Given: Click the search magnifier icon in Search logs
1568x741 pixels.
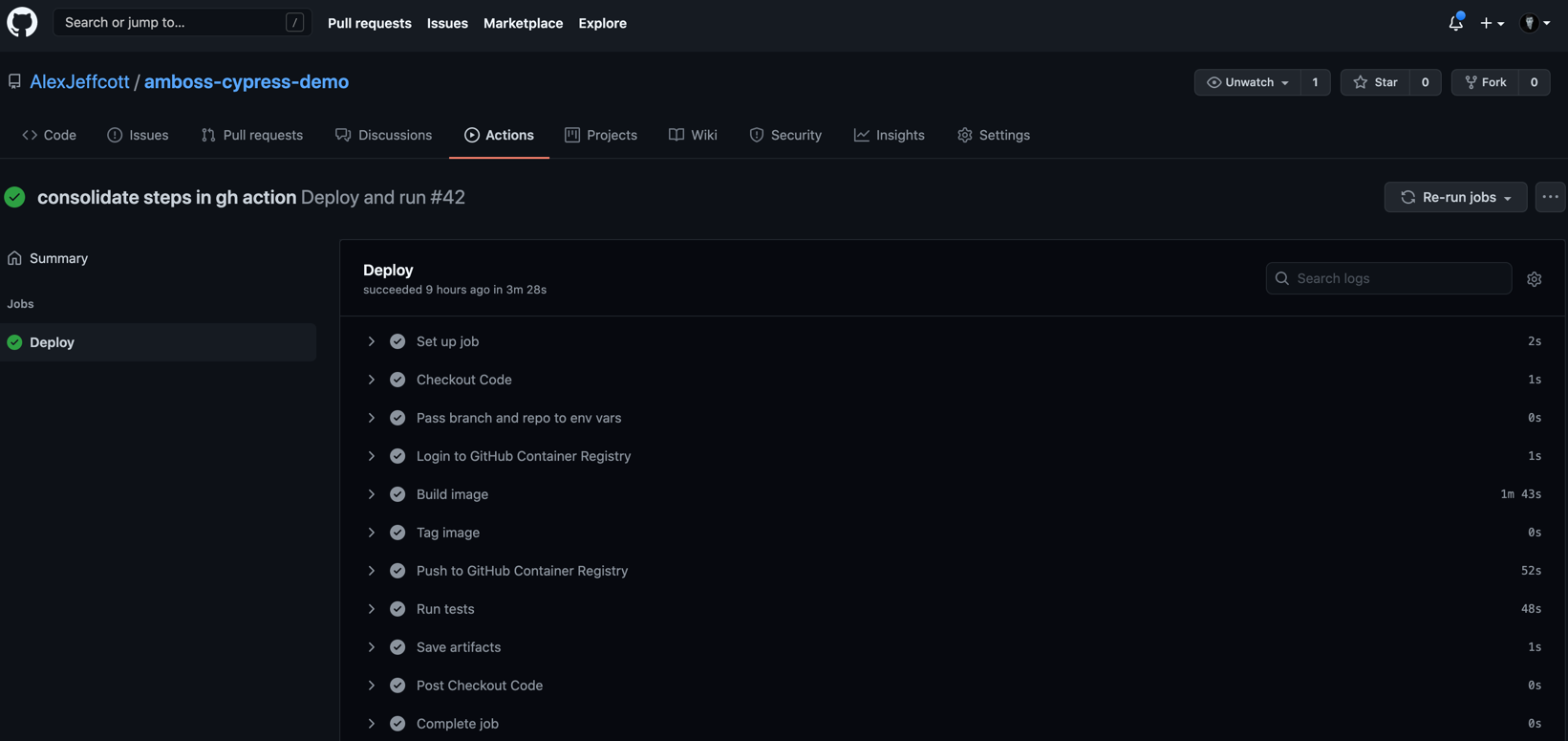Looking at the screenshot, I should [x=1282, y=278].
